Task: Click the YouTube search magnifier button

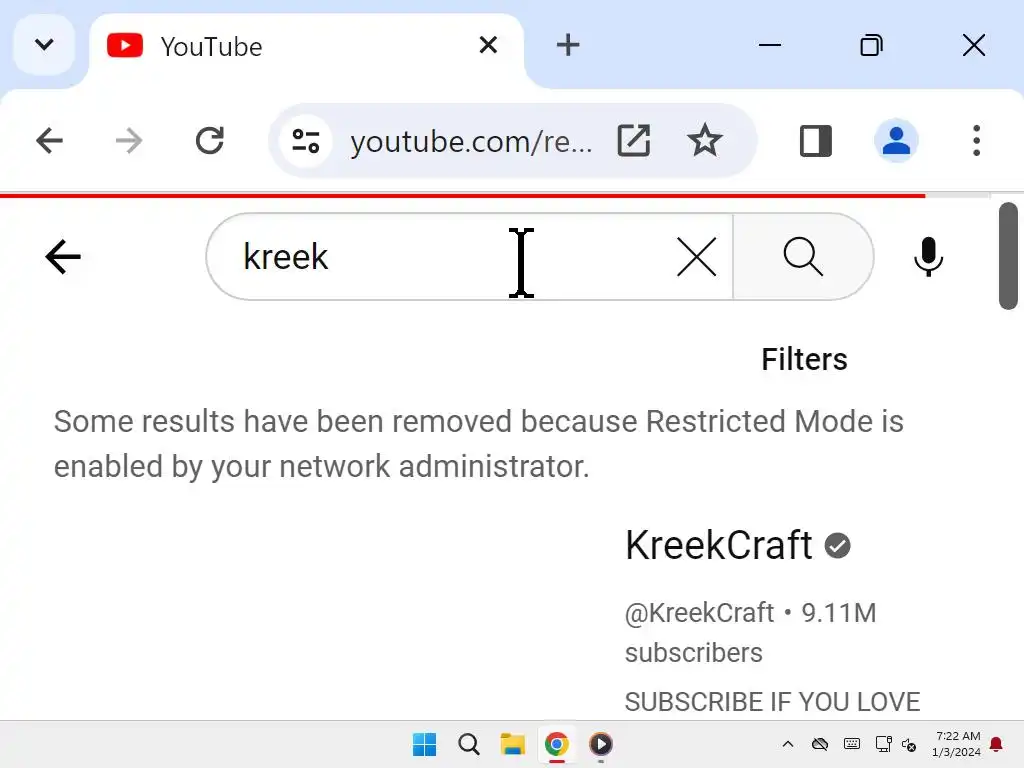Action: click(x=803, y=257)
